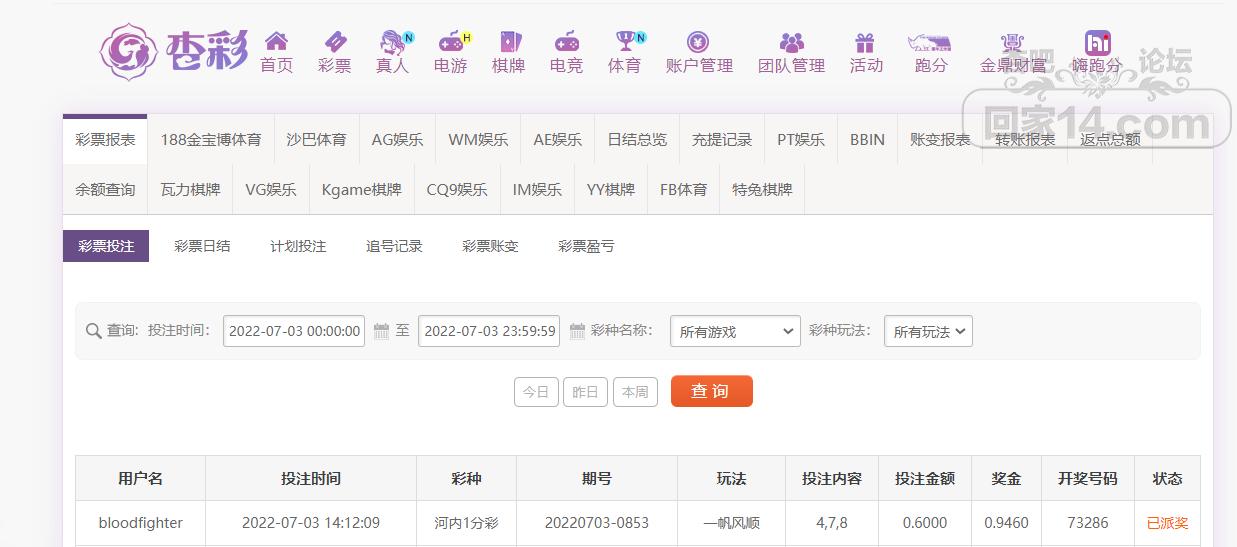Click the 本周 quick date button
Image resolution: width=1237 pixels, height=547 pixels.
[x=635, y=392]
